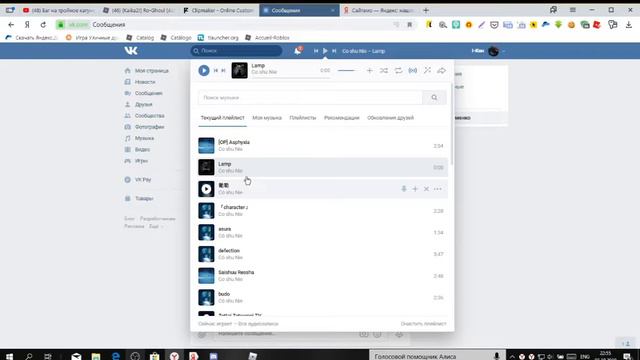Viewport: 640px width, 360px height.
Task: Add hovered track to my music
Action: click(415, 189)
